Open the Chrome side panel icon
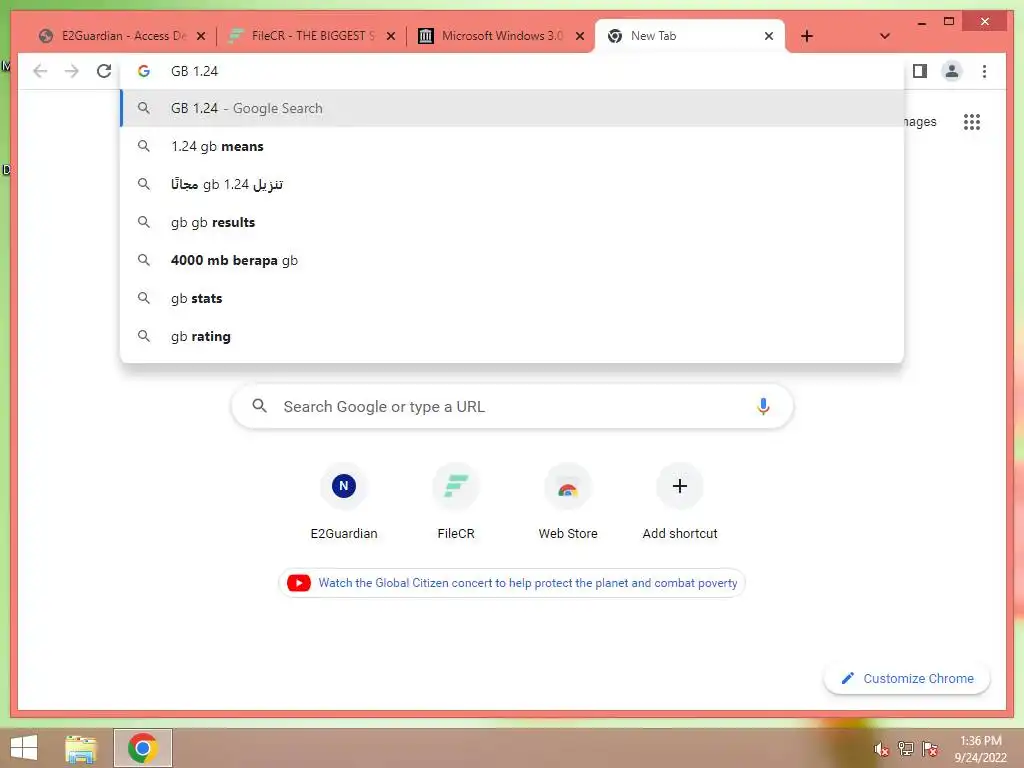Image resolution: width=1024 pixels, height=768 pixels. (x=920, y=71)
